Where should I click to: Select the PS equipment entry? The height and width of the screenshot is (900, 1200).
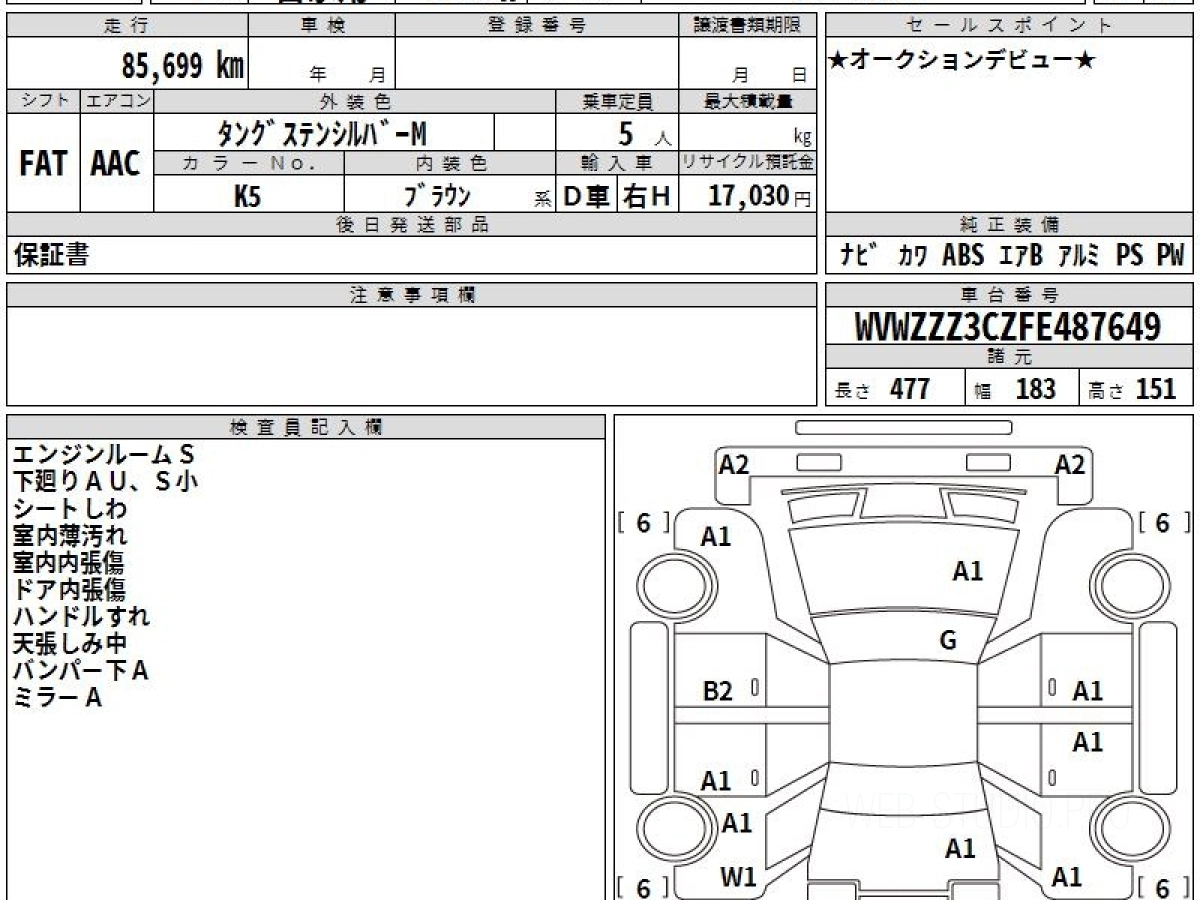[x=1130, y=256]
